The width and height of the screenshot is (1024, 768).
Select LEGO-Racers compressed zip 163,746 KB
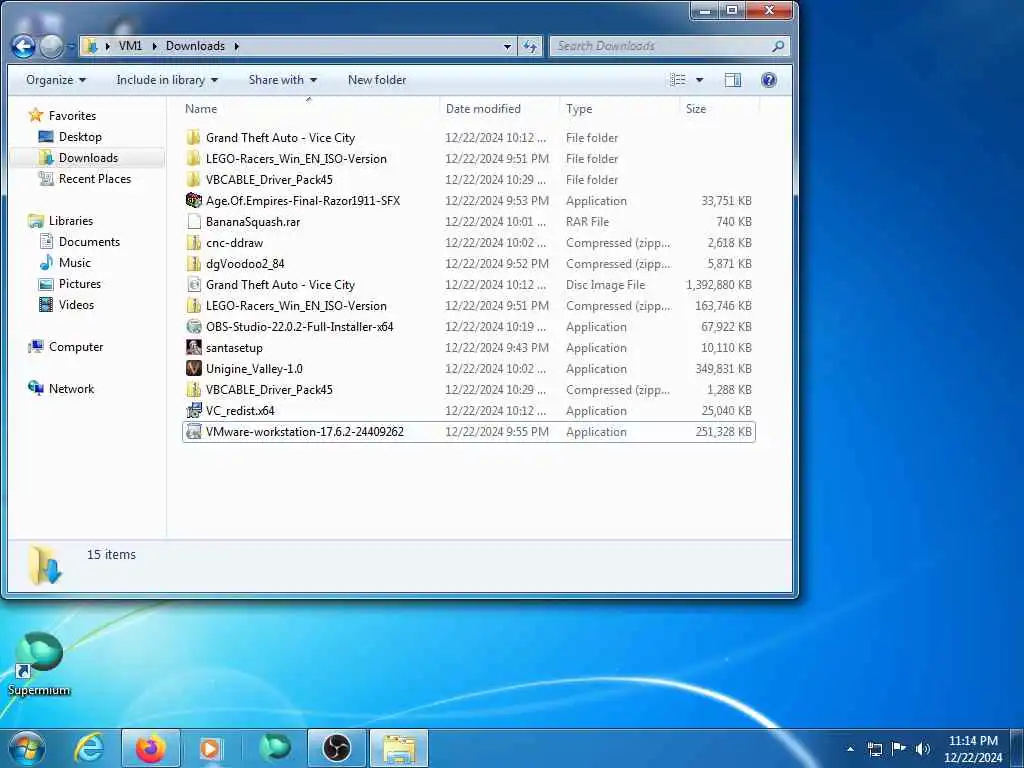[469, 306]
